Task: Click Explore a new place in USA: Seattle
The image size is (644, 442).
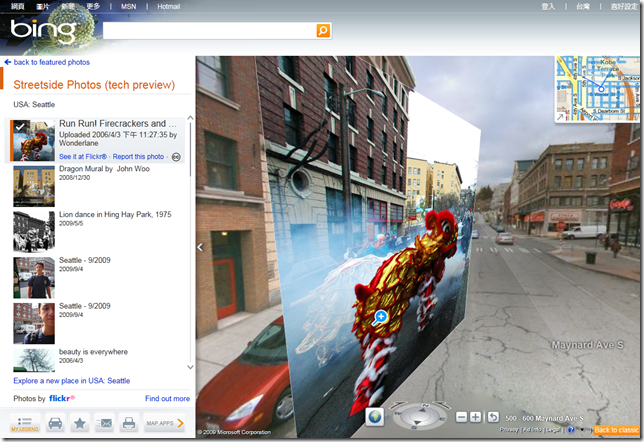Action: [x=71, y=381]
